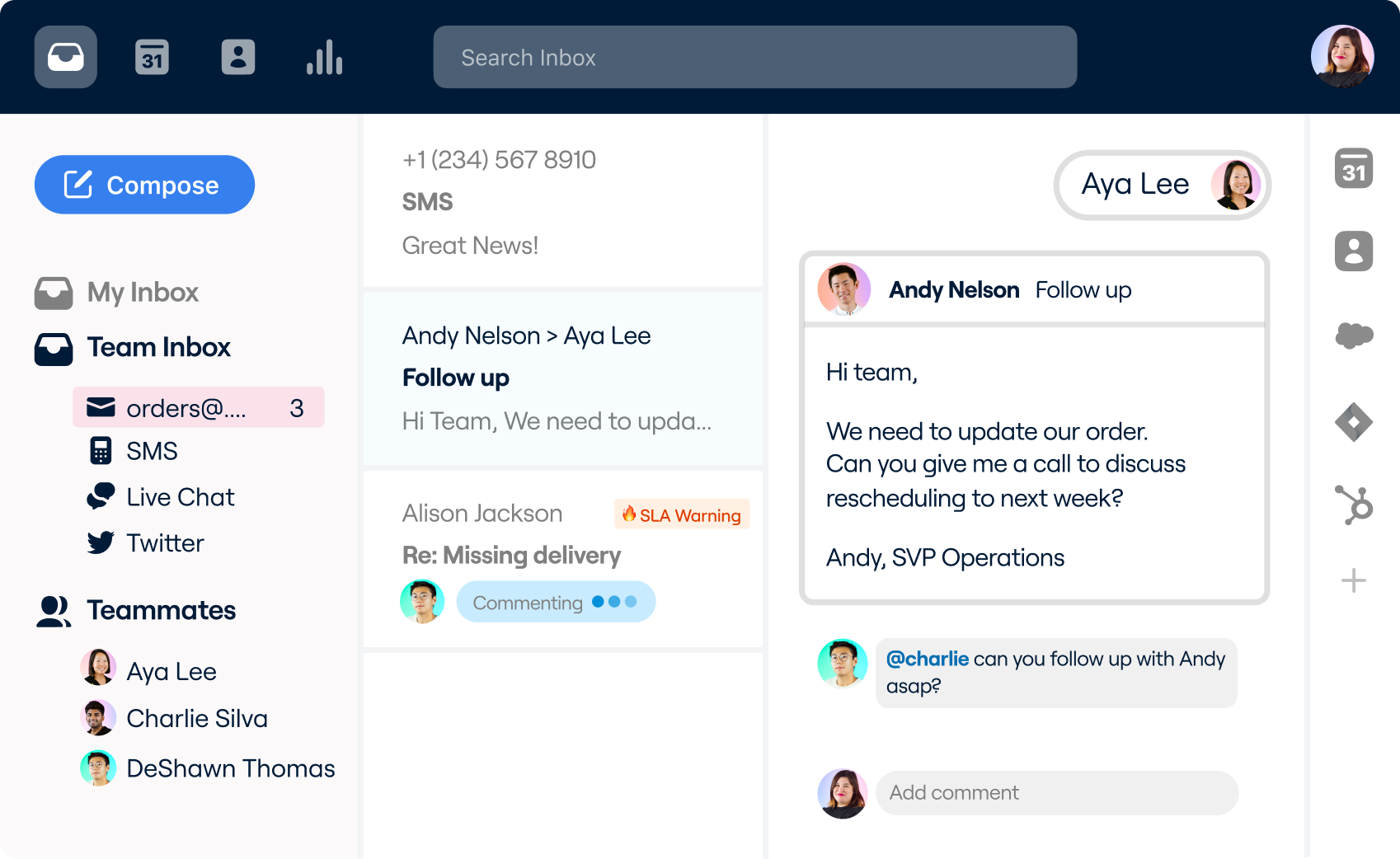Click the Commenting status pill
1400x859 pixels.
[556, 602]
